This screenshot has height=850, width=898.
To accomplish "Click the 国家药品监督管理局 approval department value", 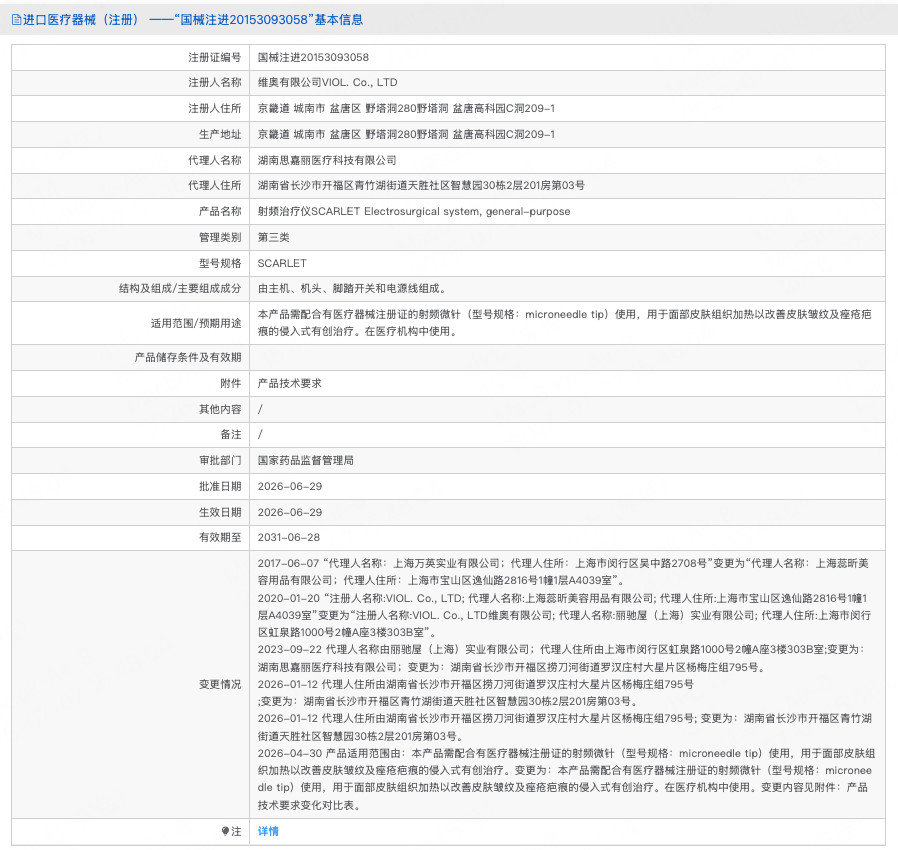I will click(306, 461).
